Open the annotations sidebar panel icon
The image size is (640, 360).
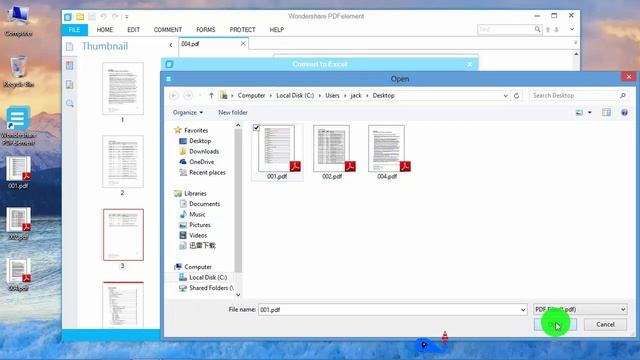70,84
